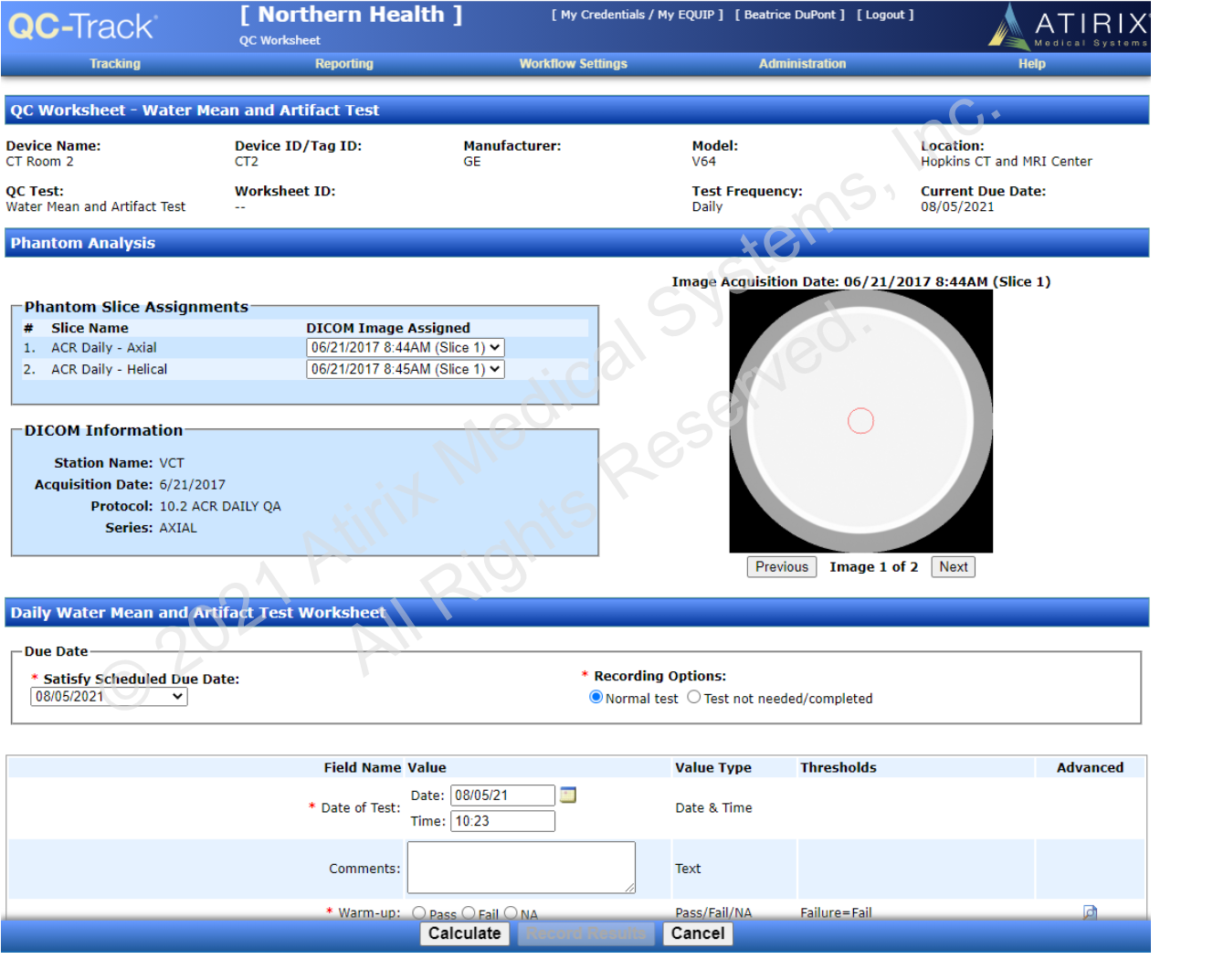Expand the Satisfy Scheduled Due Date dropdown
1213x980 pixels.
tap(109, 697)
